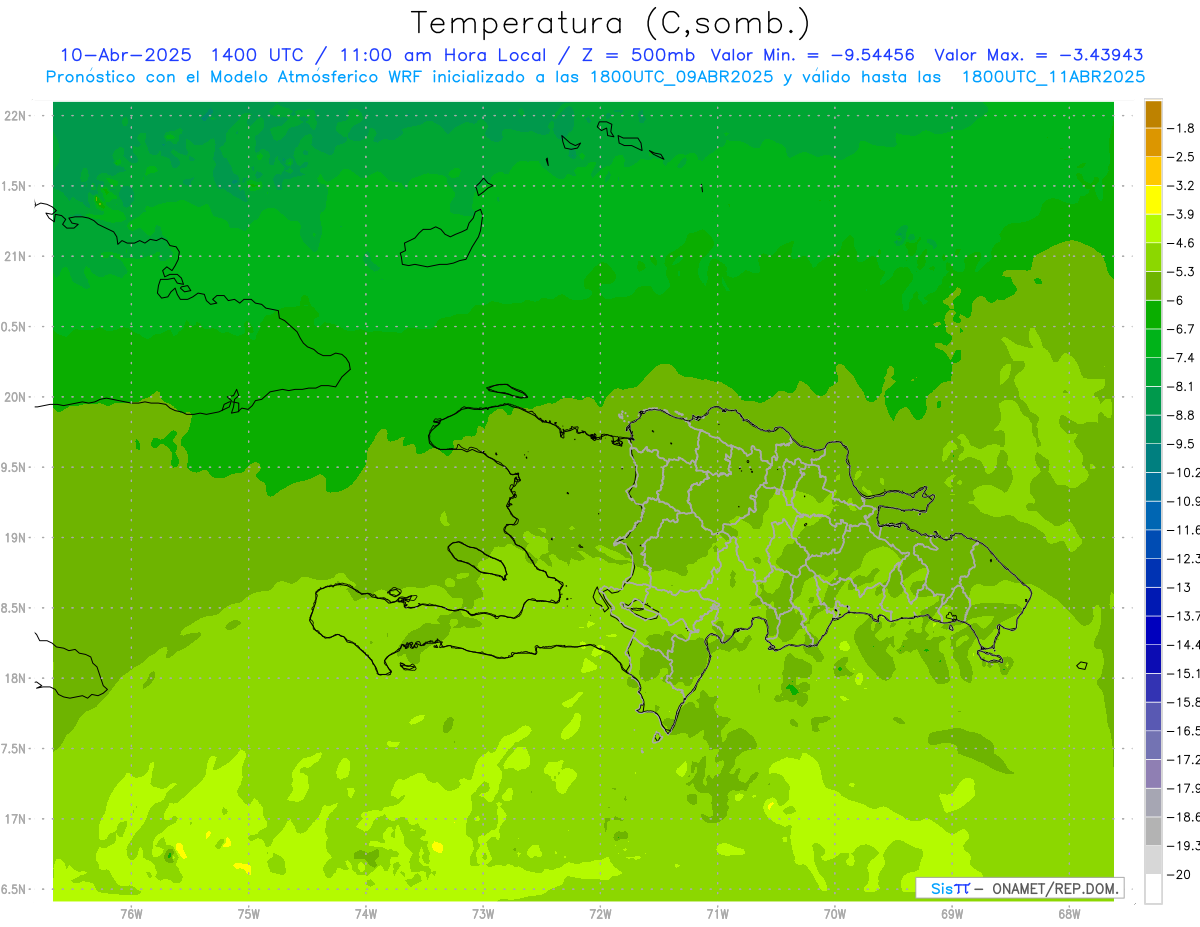The image size is (1200, 927).
Task: Select orange swatch between -1.8 and -2.5
Action: (1153, 143)
